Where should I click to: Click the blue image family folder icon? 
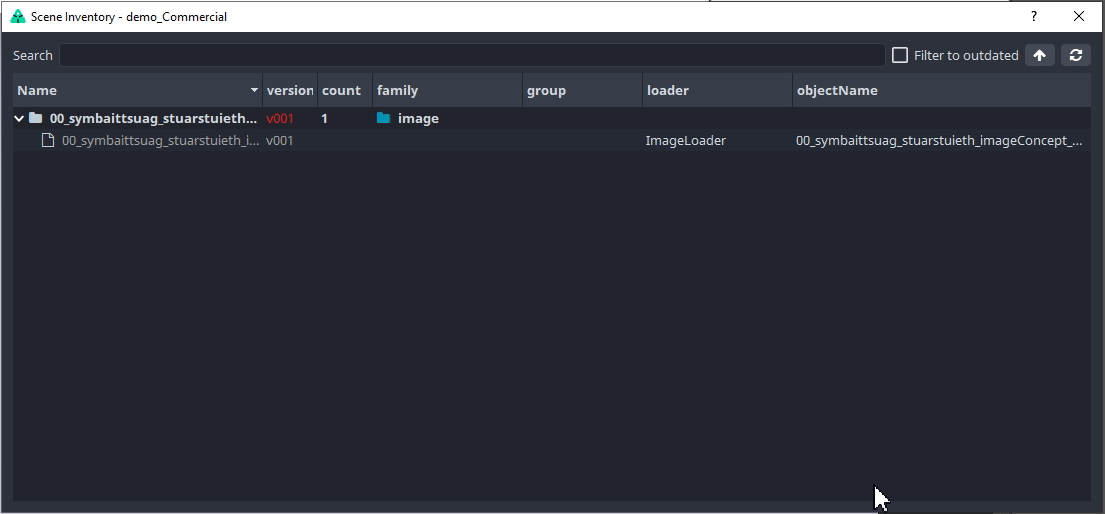point(384,118)
